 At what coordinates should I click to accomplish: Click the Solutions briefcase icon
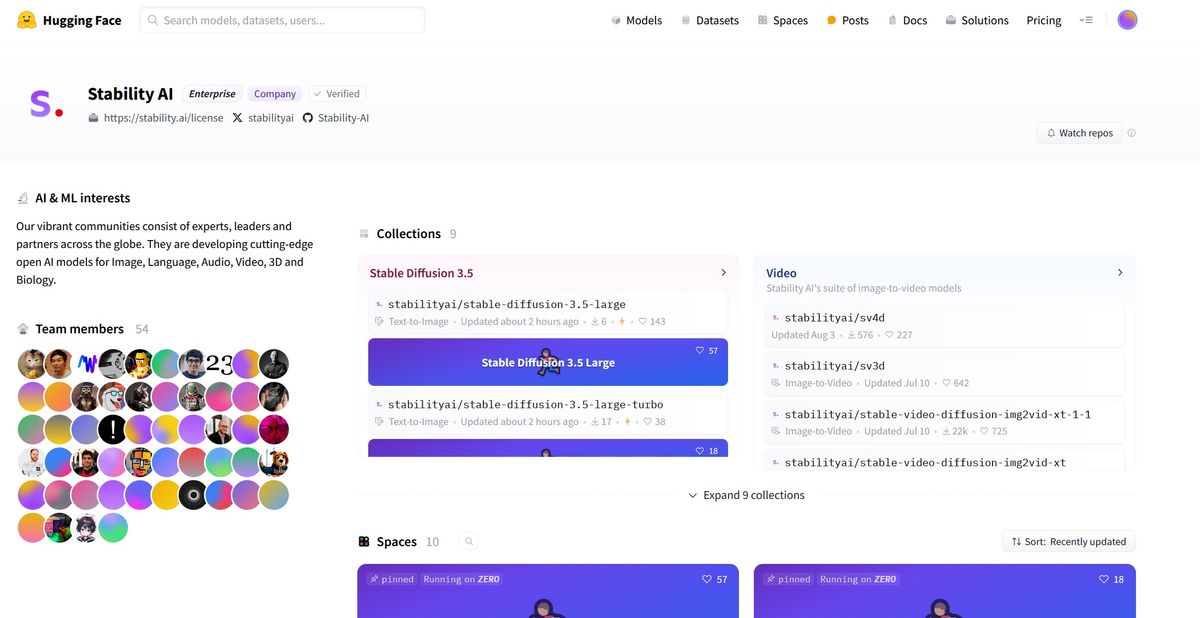pos(949,19)
